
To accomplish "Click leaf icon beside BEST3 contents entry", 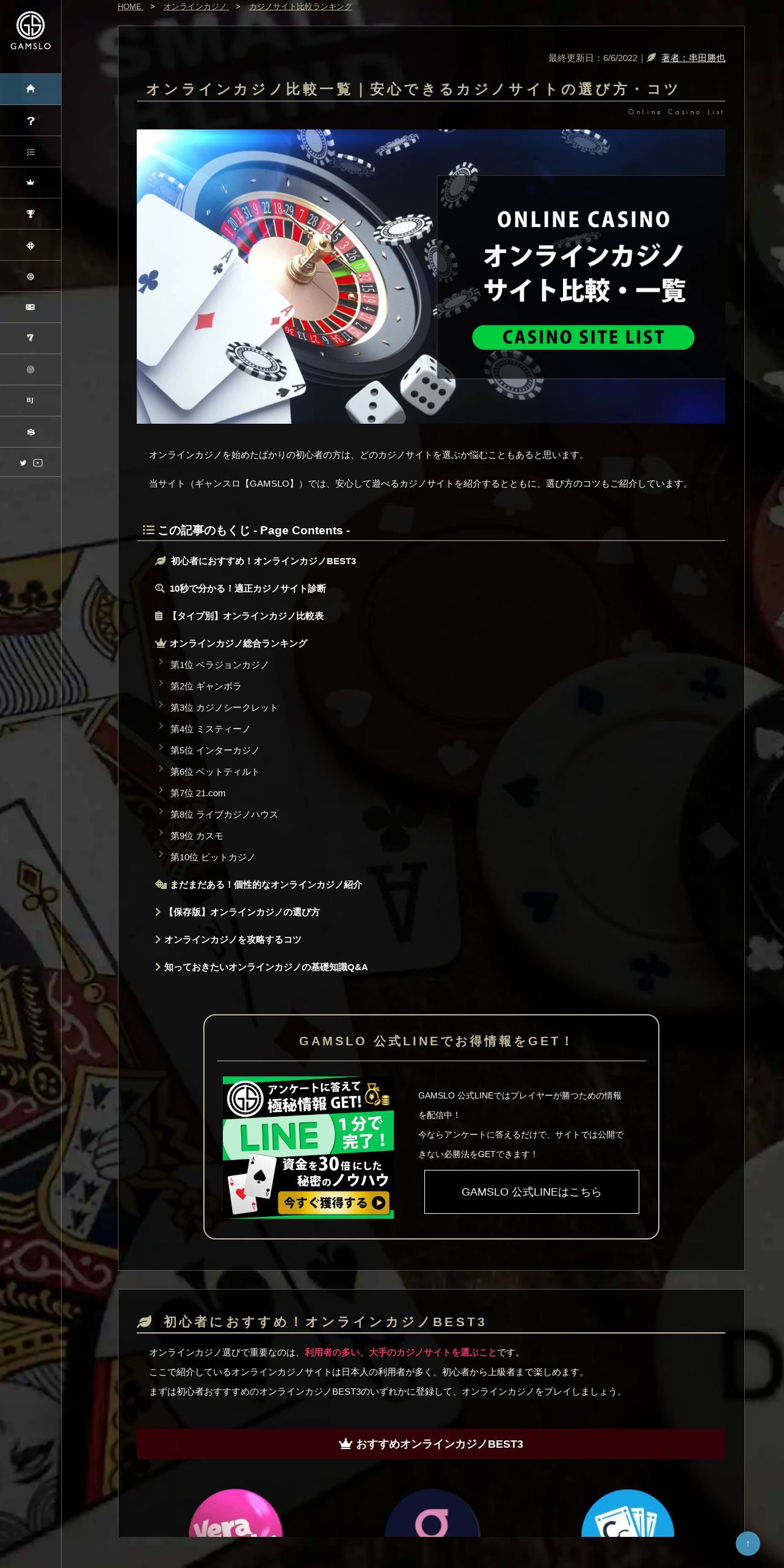I will [161, 561].
